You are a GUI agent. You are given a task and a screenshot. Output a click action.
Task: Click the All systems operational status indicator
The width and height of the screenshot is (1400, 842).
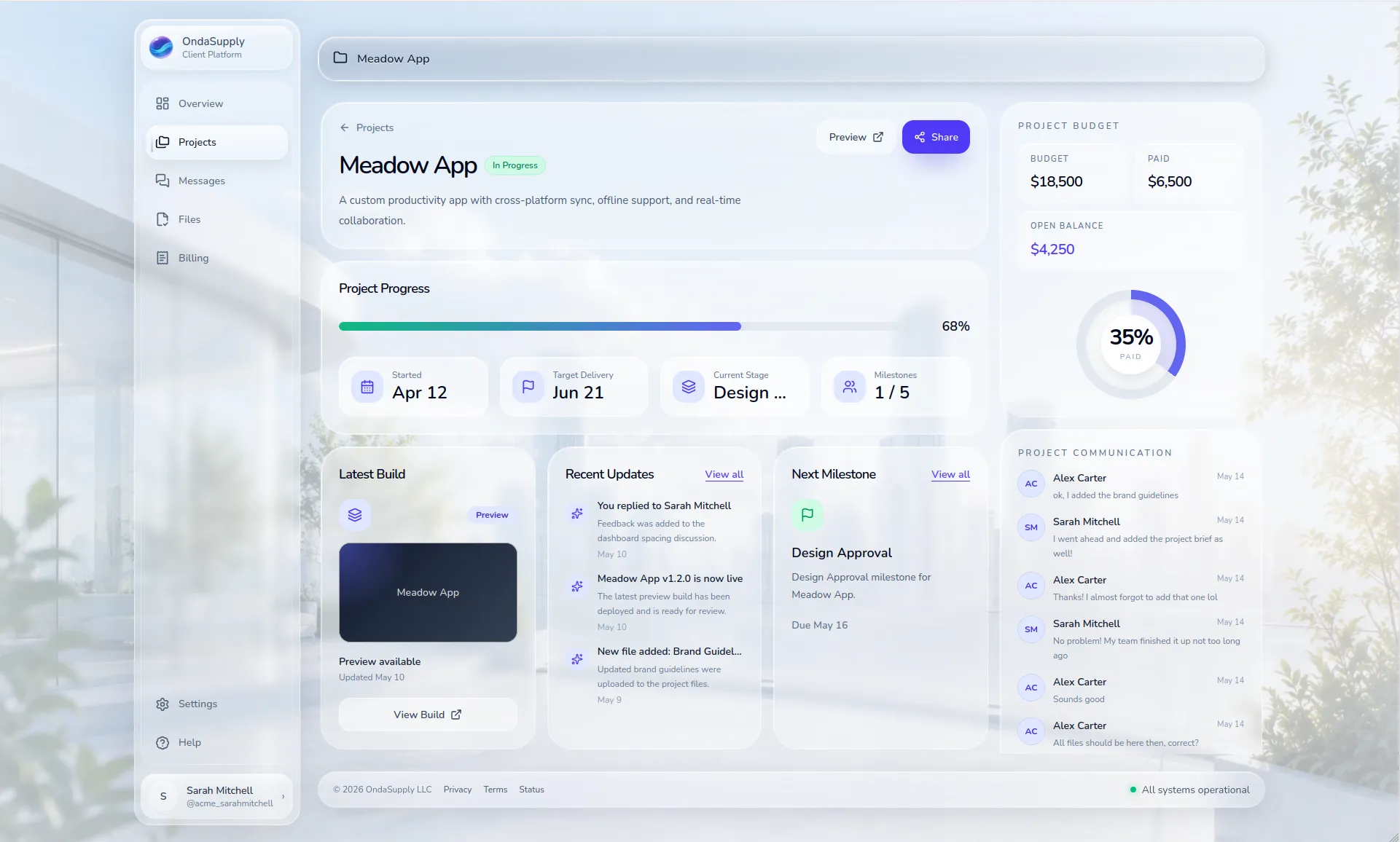(1189, 790)
